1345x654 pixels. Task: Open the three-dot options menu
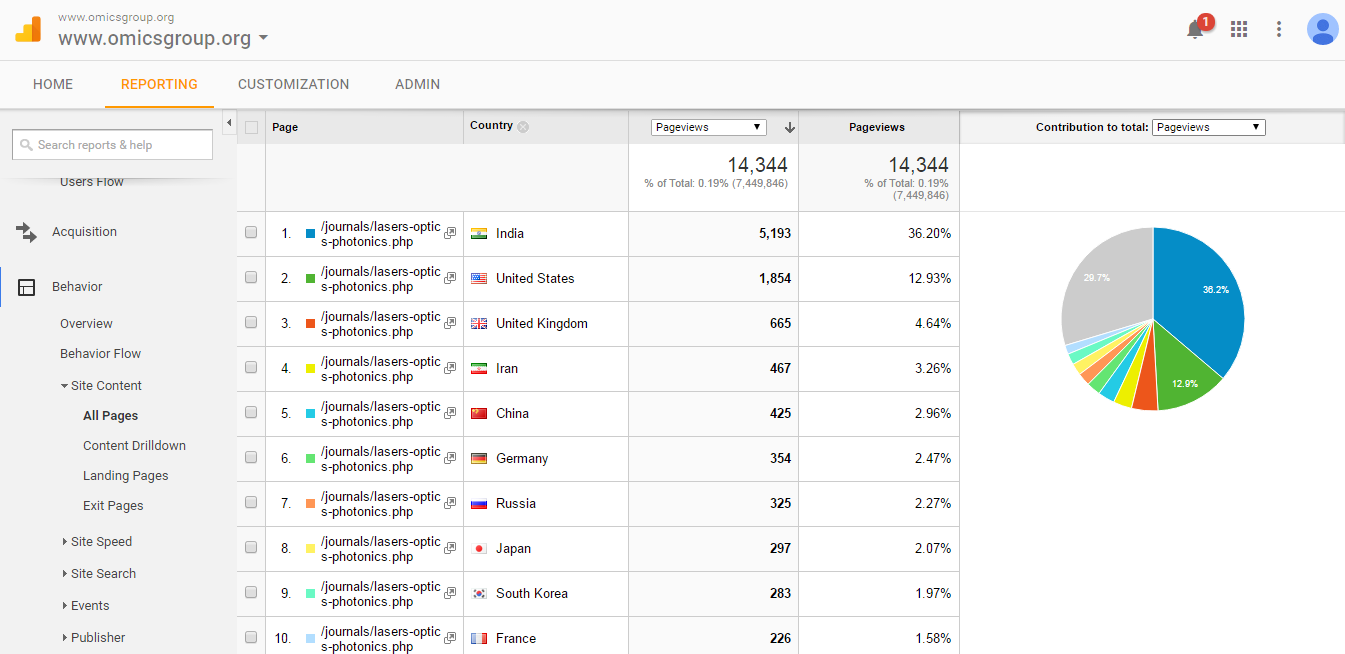pos(1279,29)
